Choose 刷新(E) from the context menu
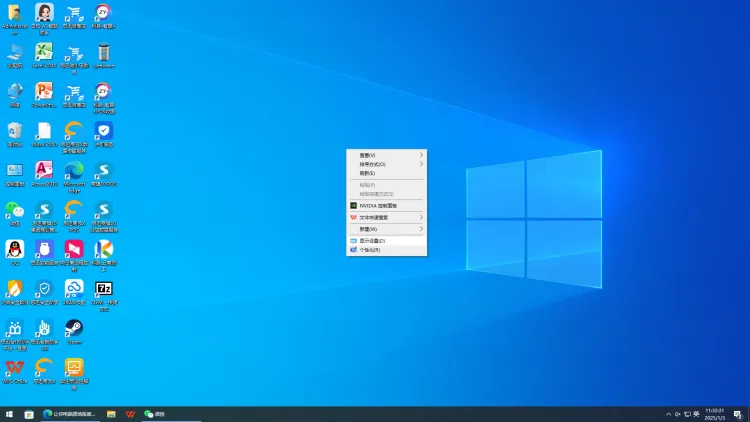 (x=386, y=173)
